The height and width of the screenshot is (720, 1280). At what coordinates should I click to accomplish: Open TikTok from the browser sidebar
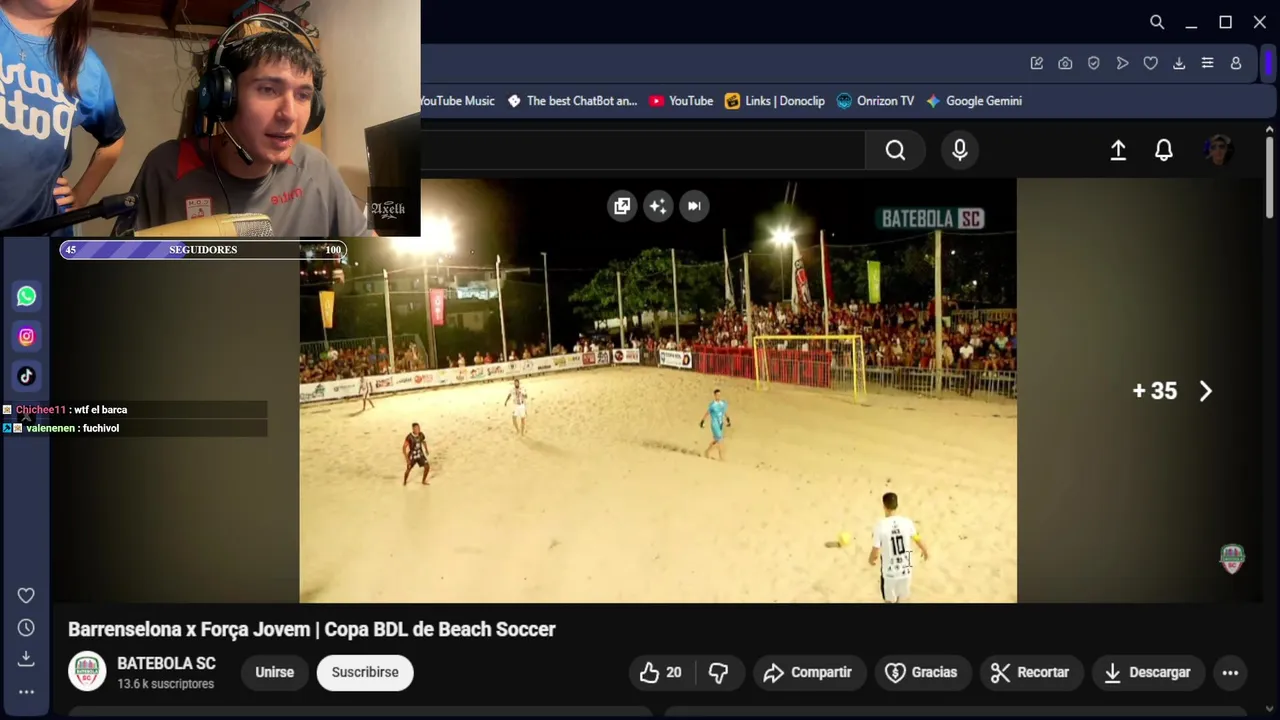(27, 376)
